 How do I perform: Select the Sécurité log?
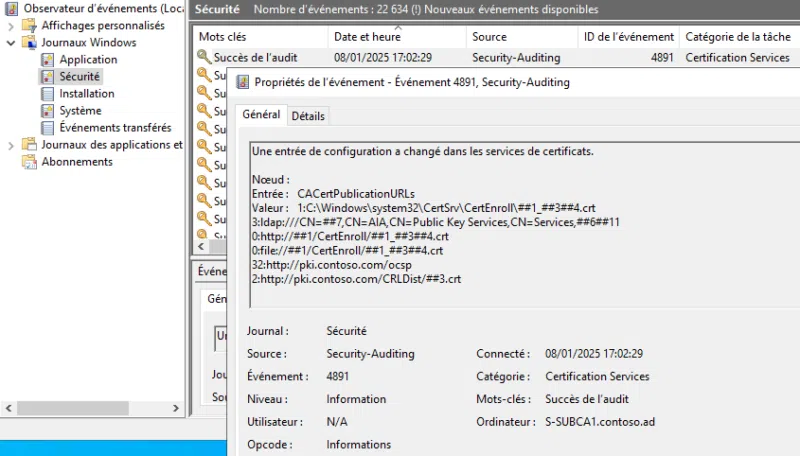point(80,77)
